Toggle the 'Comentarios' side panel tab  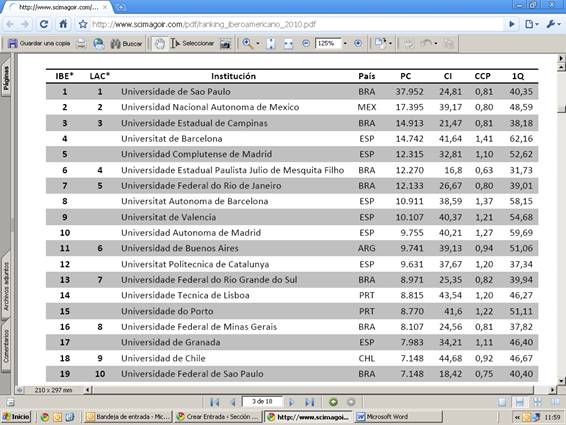pos(6,346)
